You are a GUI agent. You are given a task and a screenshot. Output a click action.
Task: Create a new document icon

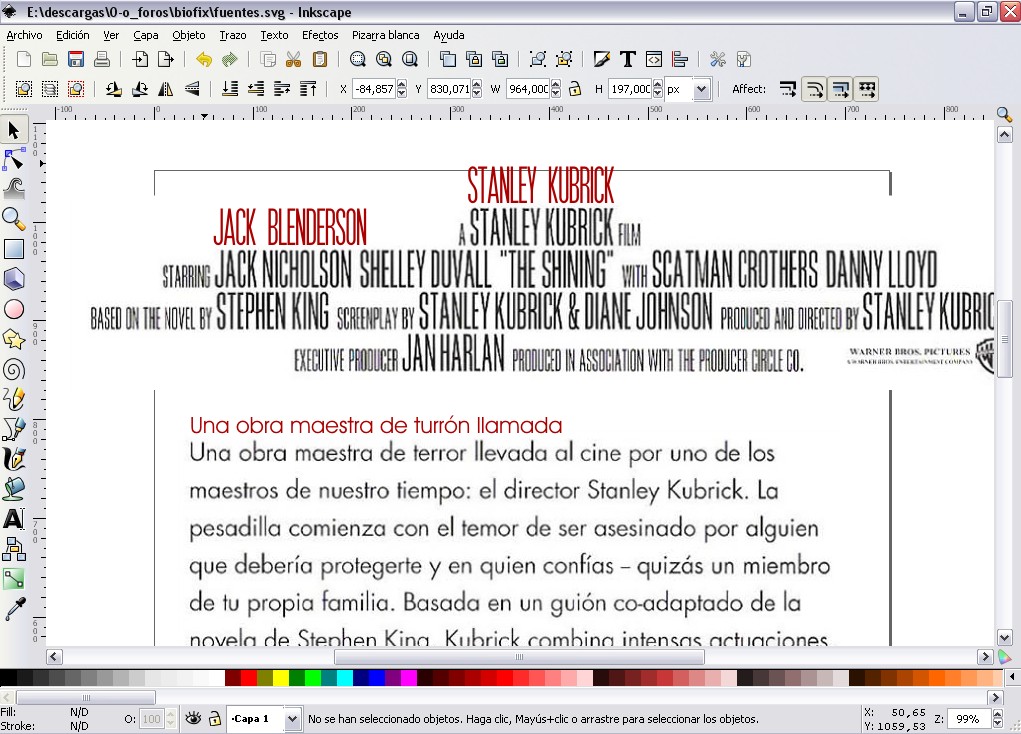(23, 59)
